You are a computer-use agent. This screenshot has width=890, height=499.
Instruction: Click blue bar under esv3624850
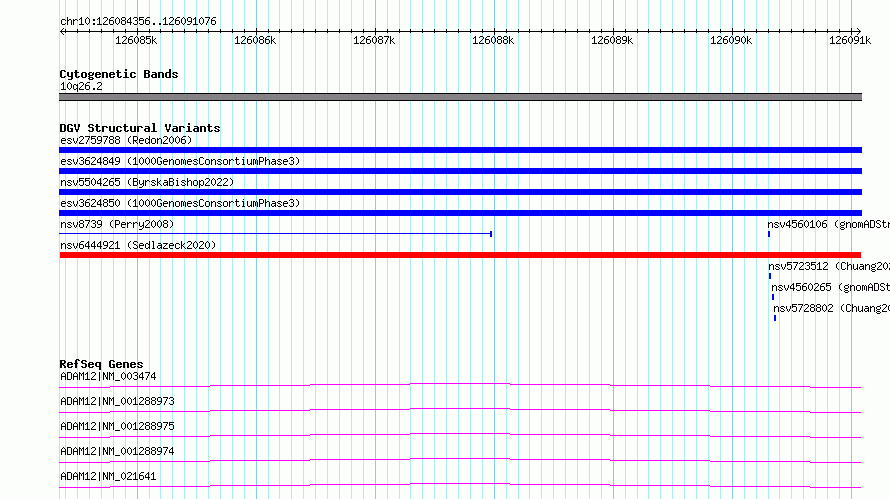(460, 213)
